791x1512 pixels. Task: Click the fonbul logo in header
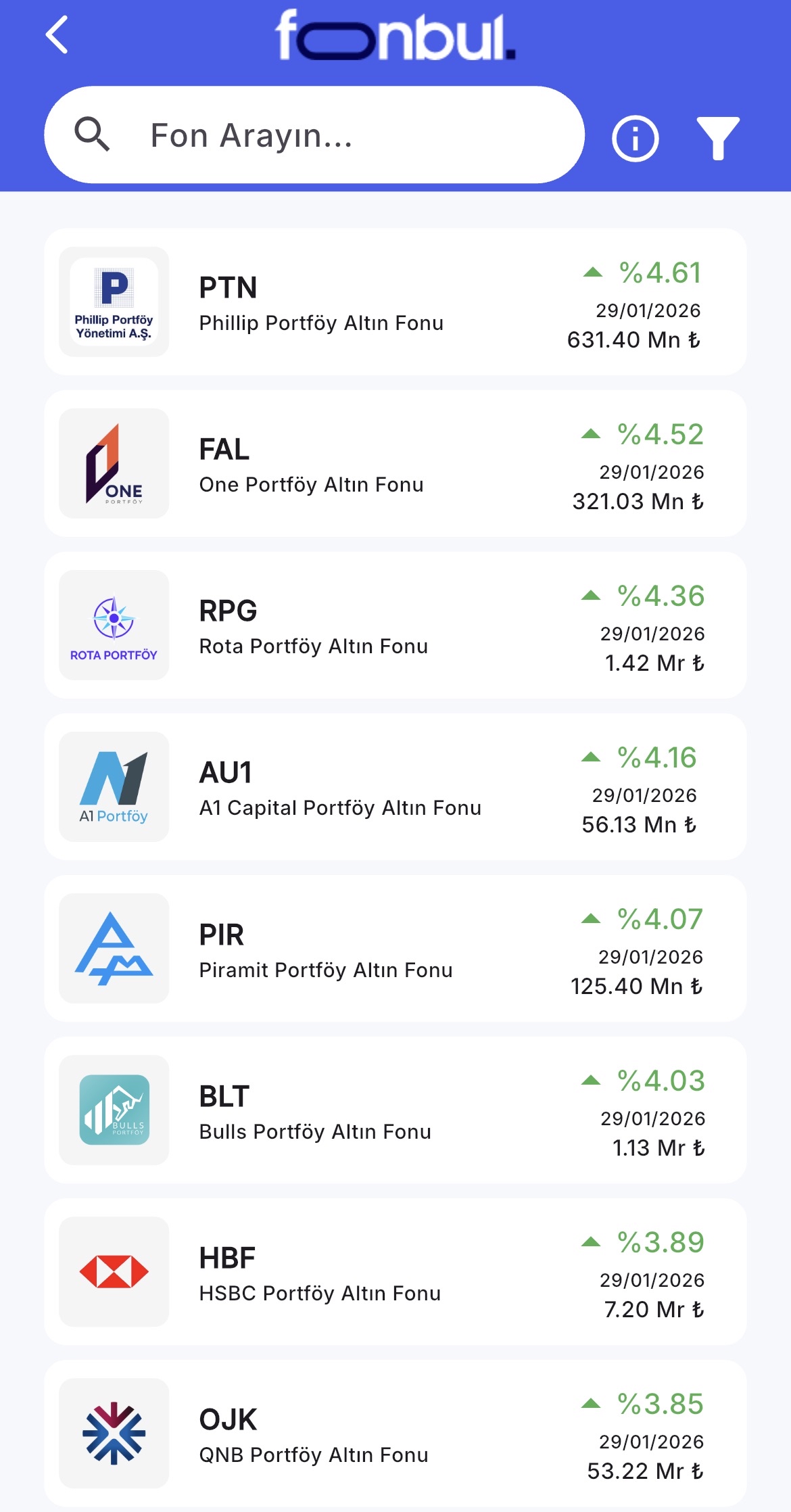(395, 35)
